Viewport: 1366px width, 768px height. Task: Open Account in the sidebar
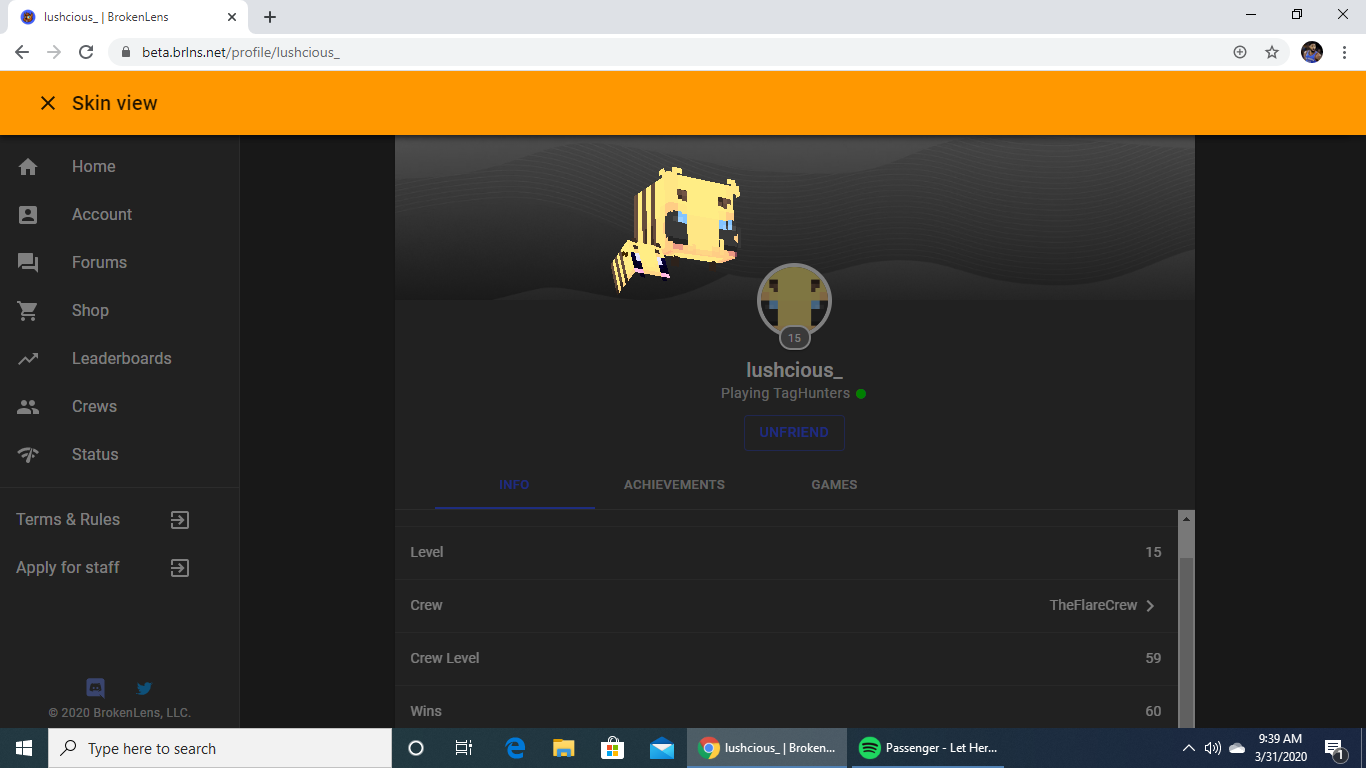pos(119,215)
